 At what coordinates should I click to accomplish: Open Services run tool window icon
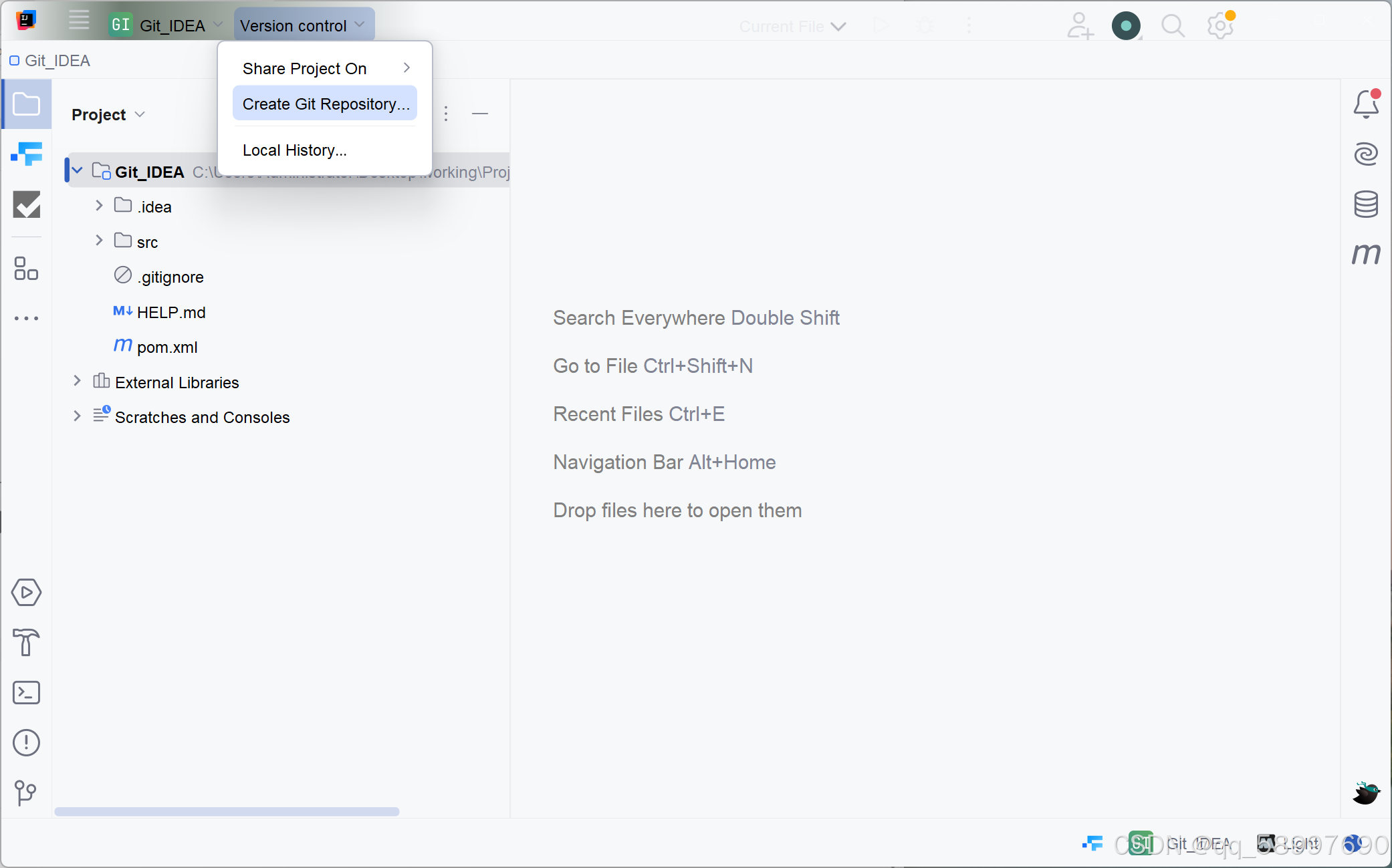click(26, 592)
